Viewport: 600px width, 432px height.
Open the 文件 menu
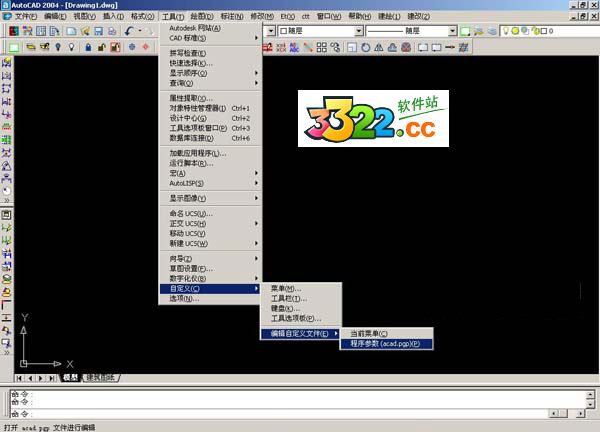[x=26, y=16]
